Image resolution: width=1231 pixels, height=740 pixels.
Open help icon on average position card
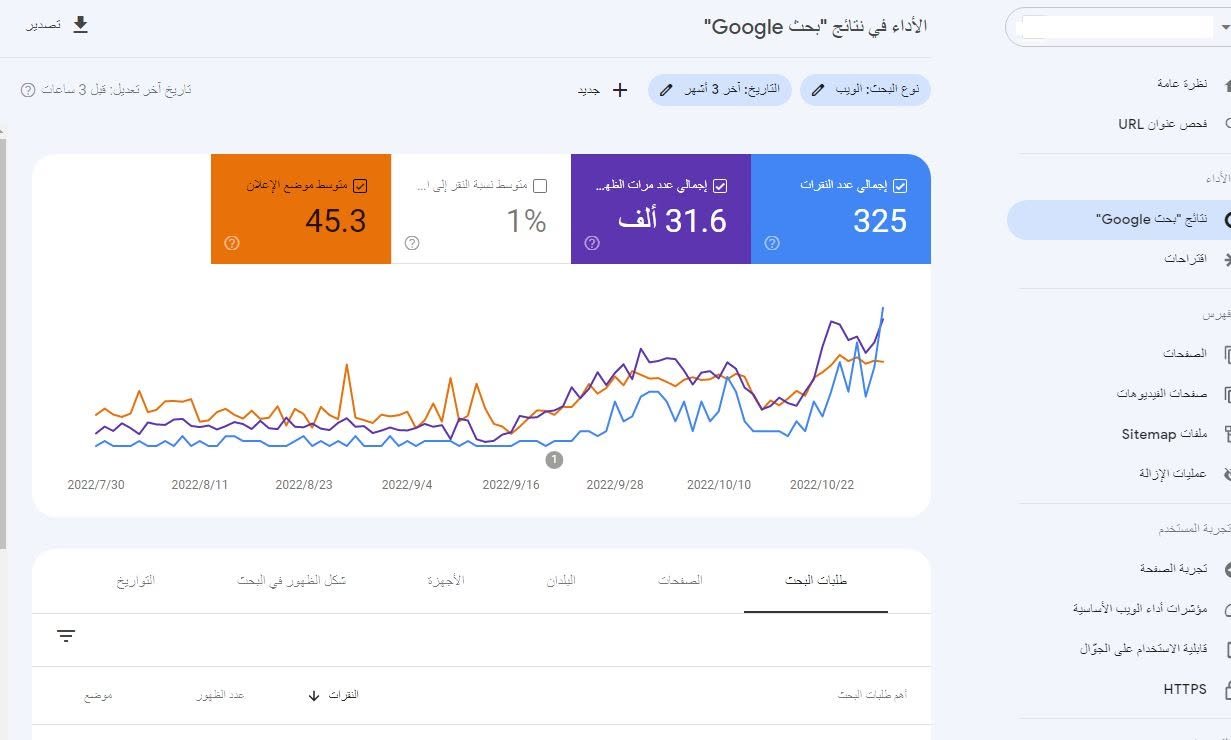point(232,243)
